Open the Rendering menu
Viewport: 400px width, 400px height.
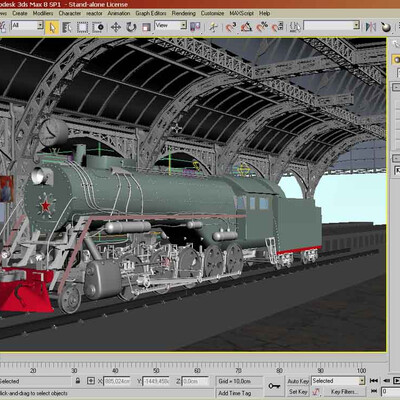click(183, 13)
